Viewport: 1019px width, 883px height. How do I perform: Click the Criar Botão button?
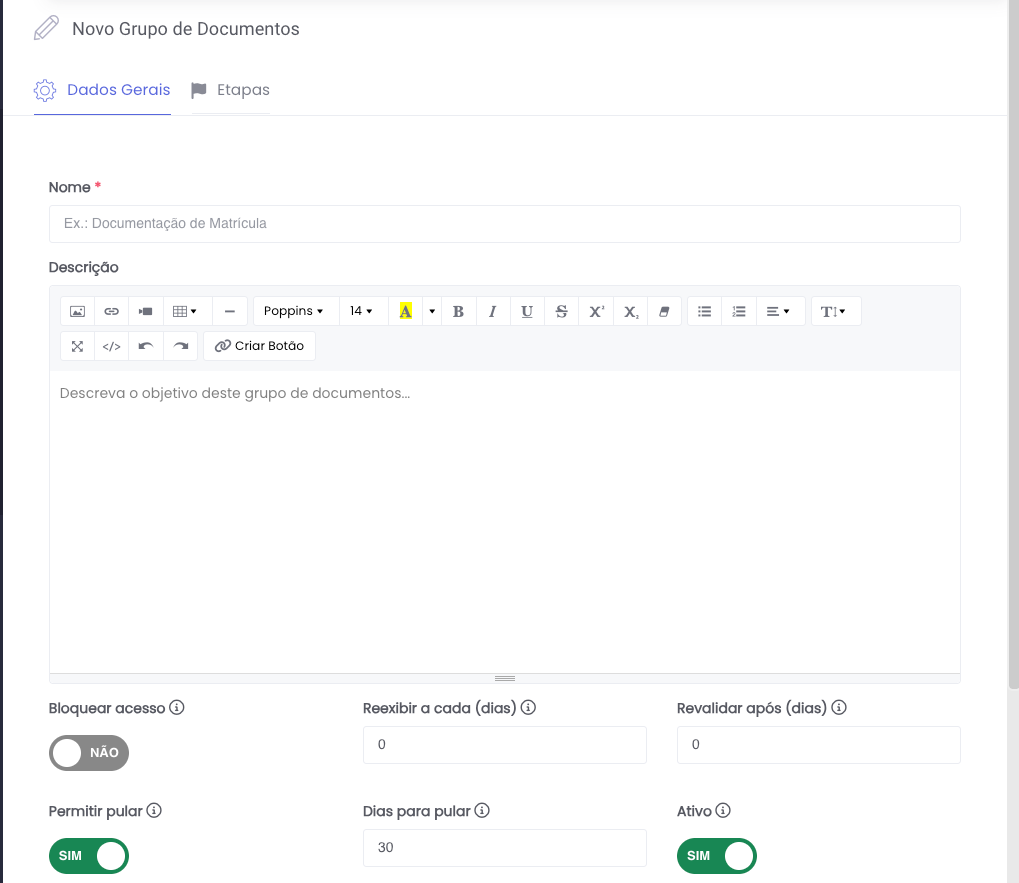pyautogui.click(x=260, y=346)
